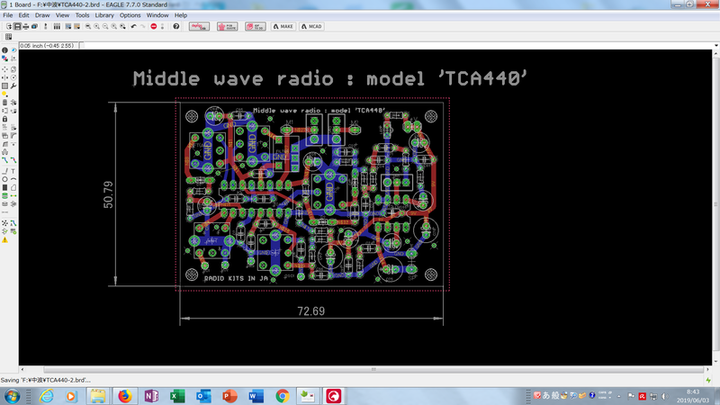
Task: Switch to Google Chrome in the taskbar
Action: 282,396
